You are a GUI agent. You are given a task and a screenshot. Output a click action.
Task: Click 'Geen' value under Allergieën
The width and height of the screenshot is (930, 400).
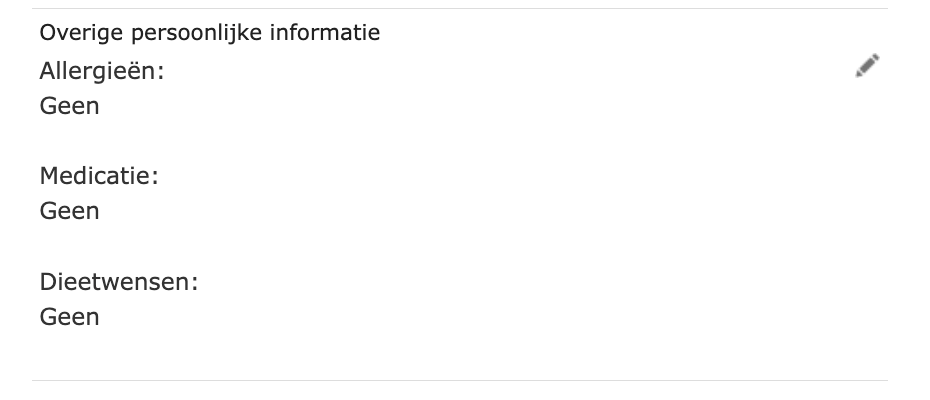pos(70,105)
